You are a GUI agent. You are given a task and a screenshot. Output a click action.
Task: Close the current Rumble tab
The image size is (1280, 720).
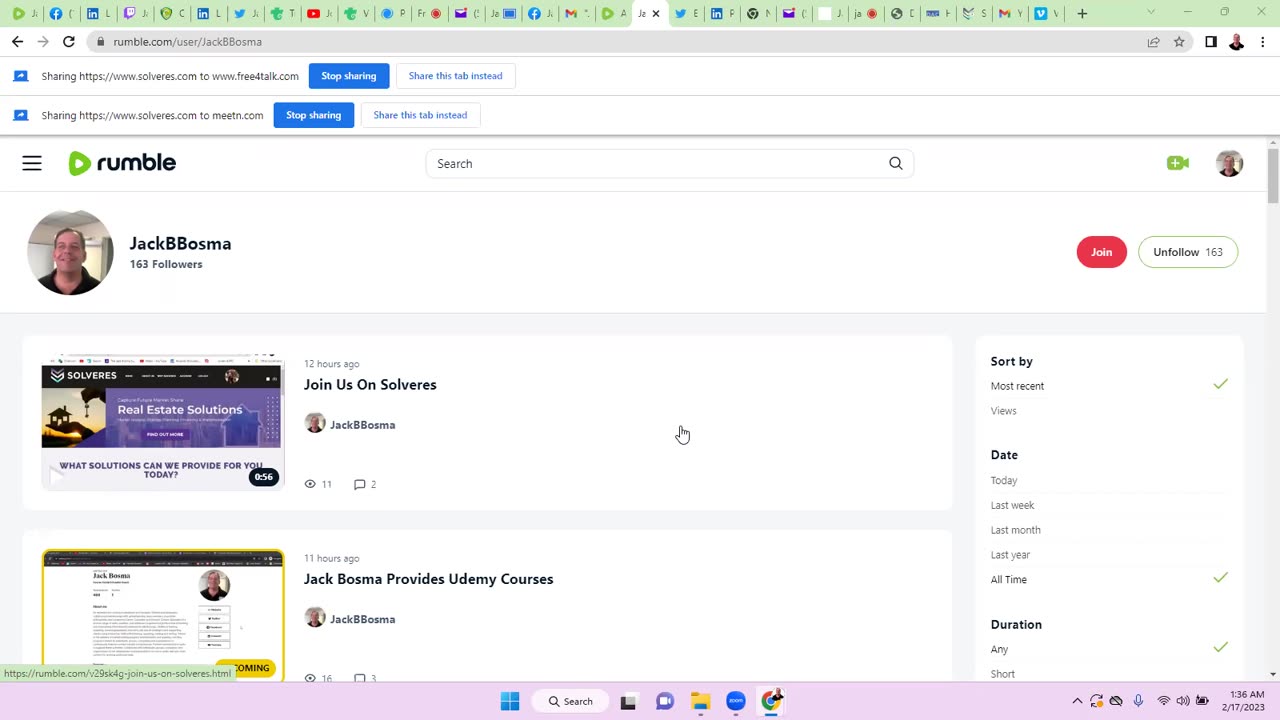click(656, 13)
